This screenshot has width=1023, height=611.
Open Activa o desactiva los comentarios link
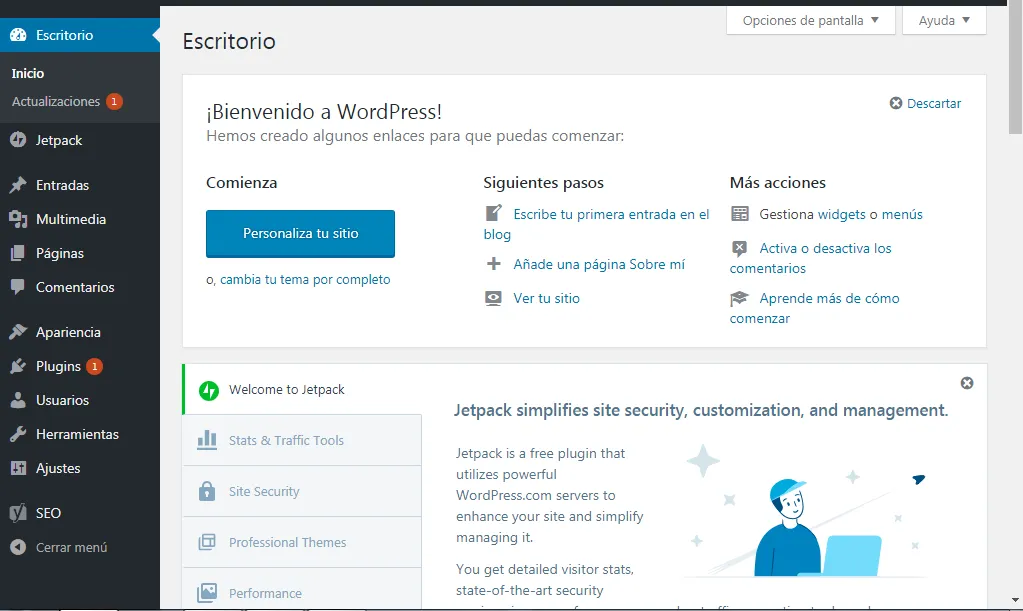[x=810, y=258]
